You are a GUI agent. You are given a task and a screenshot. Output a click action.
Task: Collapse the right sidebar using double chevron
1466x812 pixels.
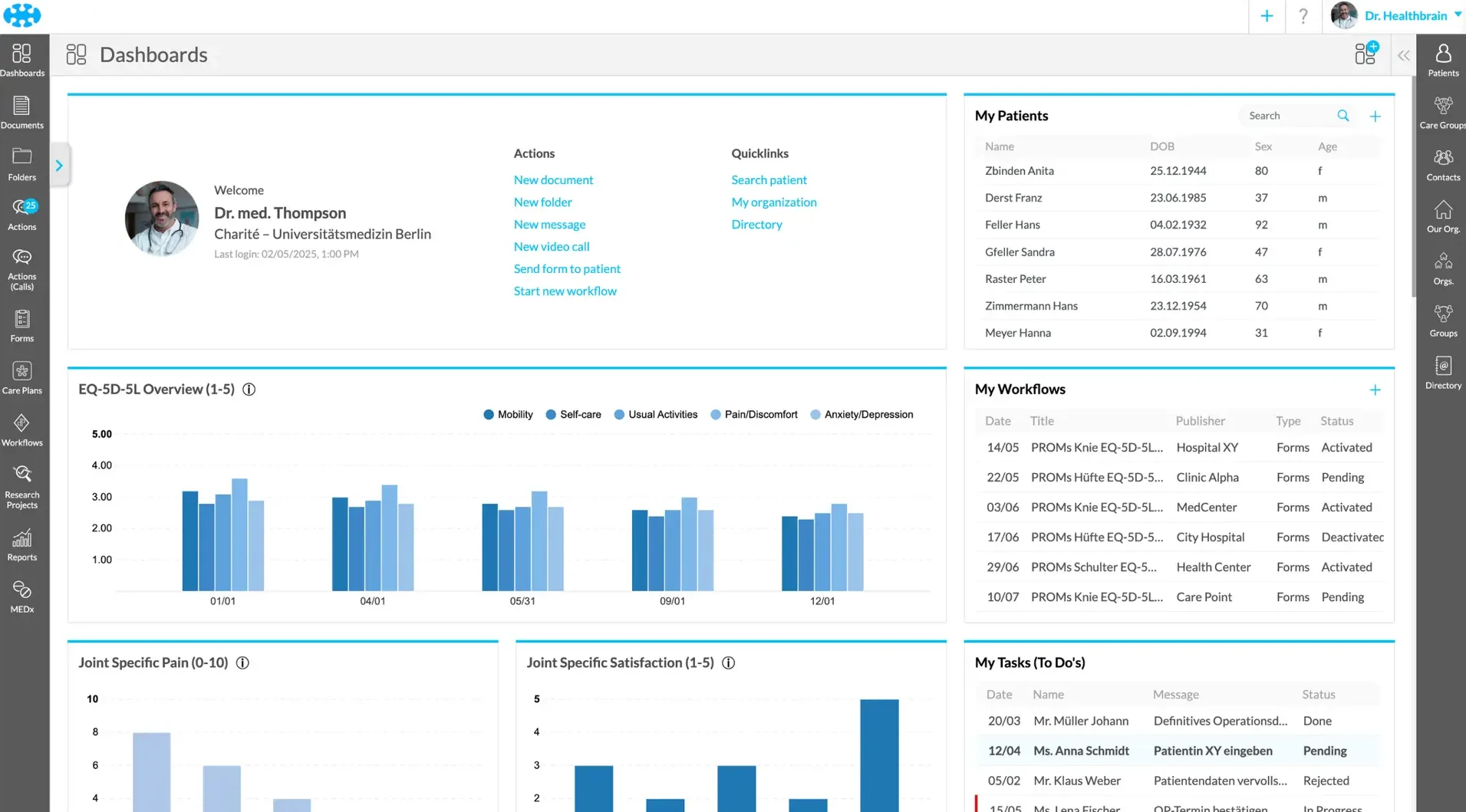[1403, 55]
